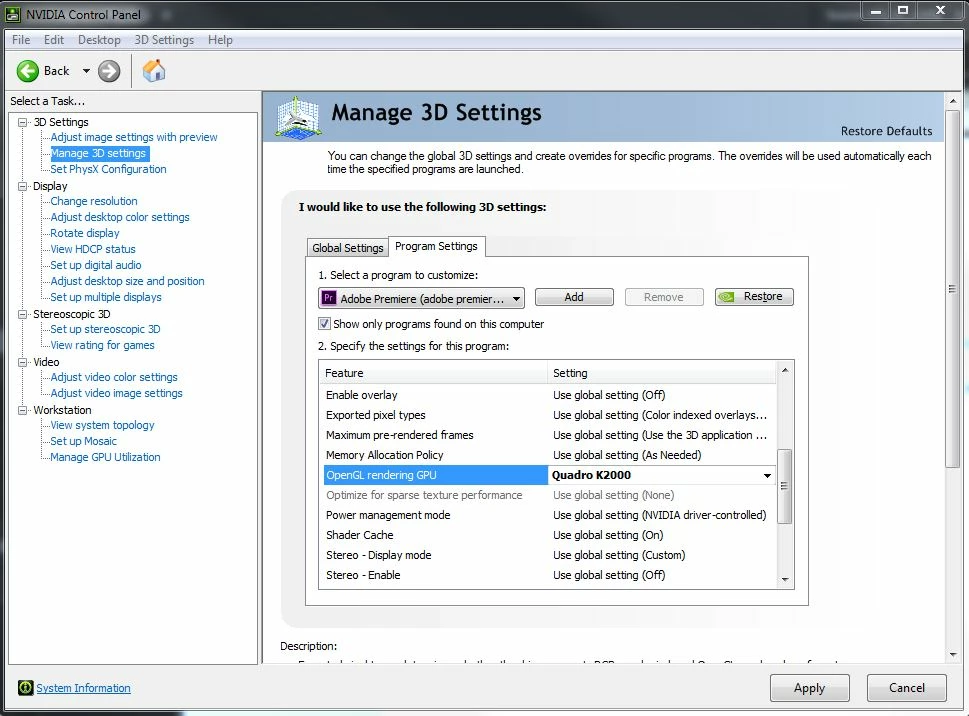969x716 pixels.
Task: Select the 'Memory Allocation Policy' row
Action: (x=549, y=455)
